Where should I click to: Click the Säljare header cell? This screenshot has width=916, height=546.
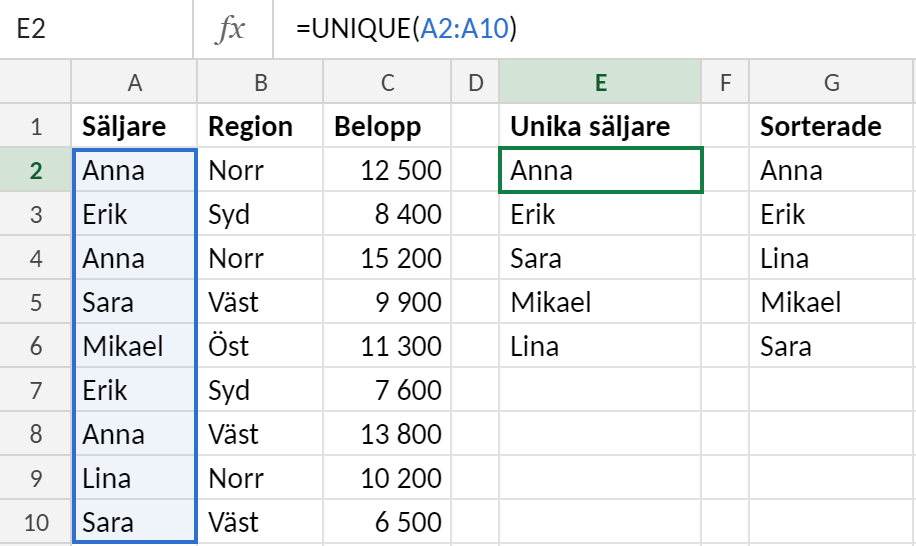(x=134, y=126)
